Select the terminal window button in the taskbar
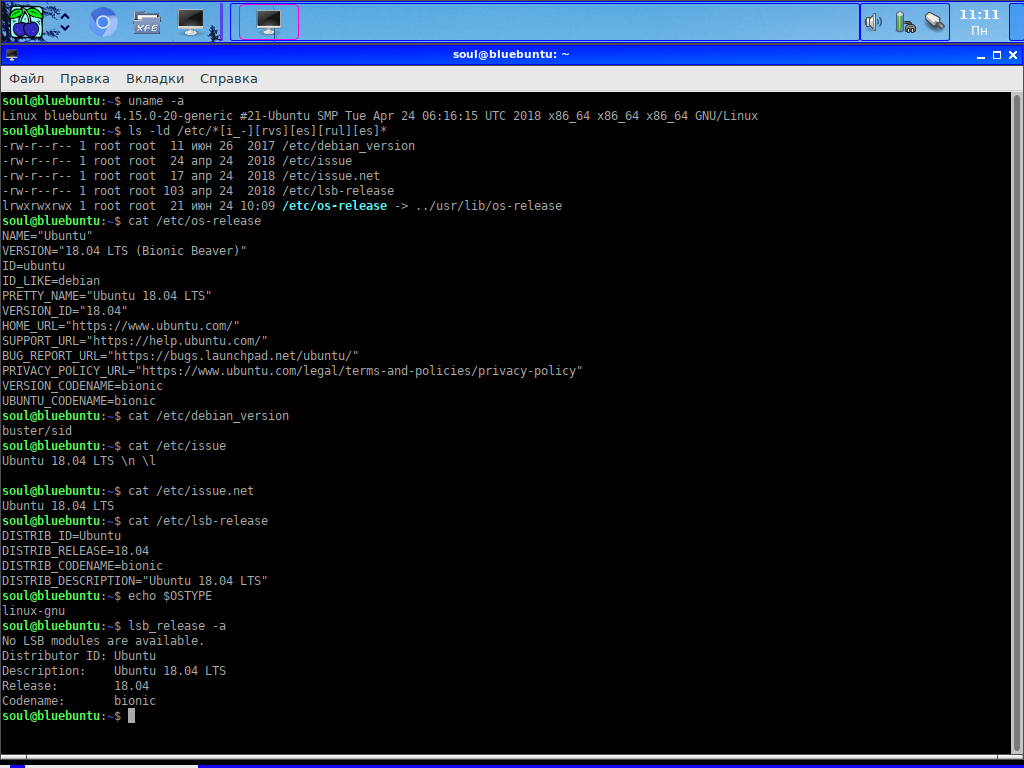The height and width of the screenshot is (768, 1024). (x=269, y=22)
